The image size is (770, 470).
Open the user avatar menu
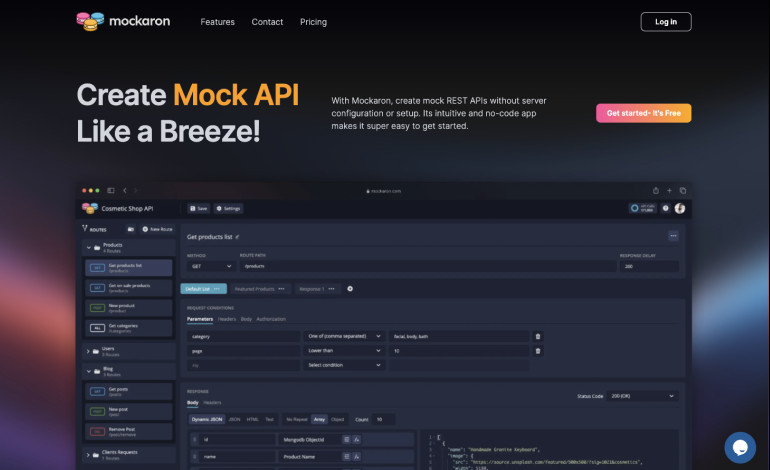[680, 208]
